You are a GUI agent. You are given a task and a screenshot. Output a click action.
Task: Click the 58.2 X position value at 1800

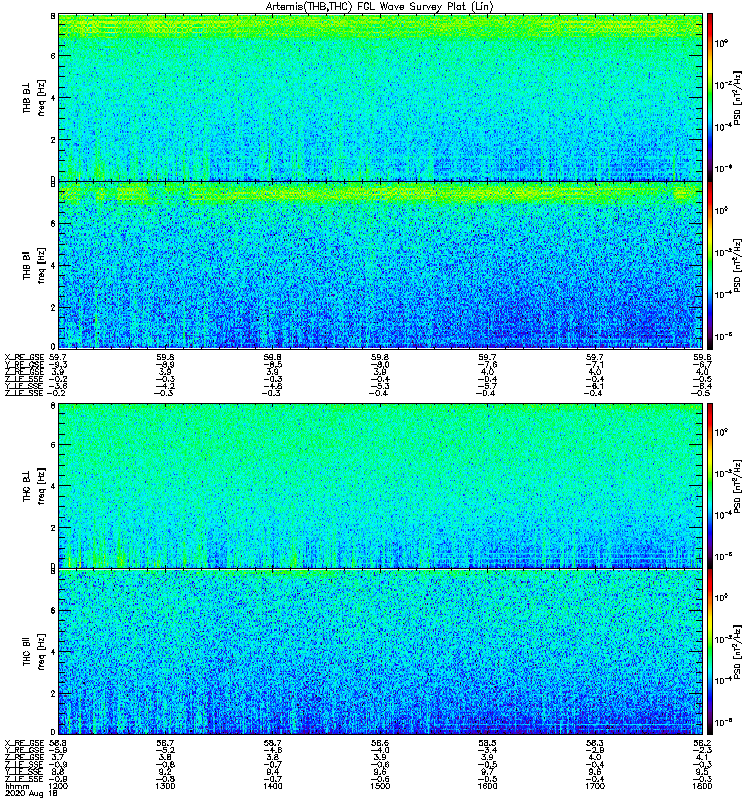coord(702,743)
